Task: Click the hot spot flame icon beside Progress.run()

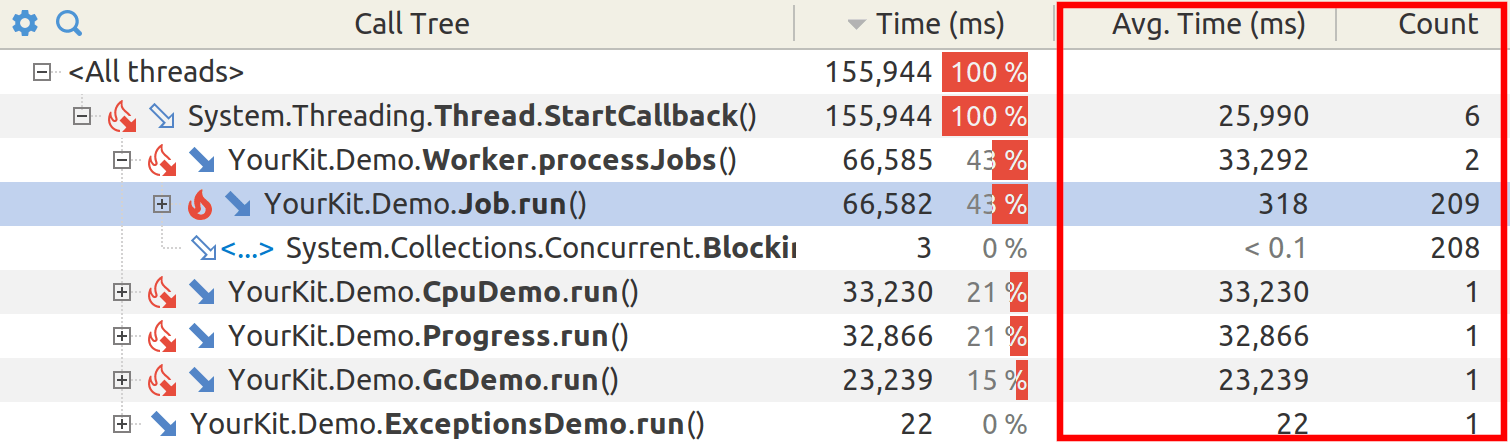Action: coord(161,336)
